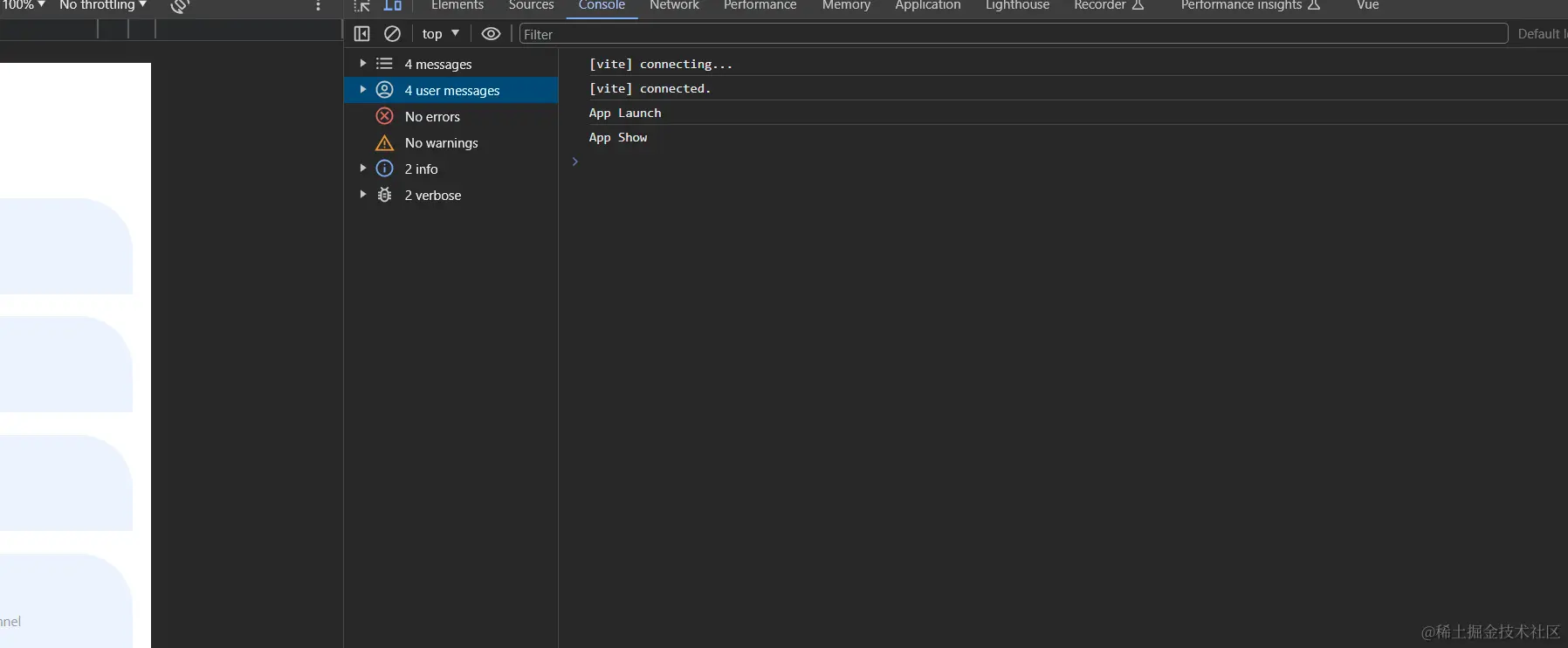This screenshot has width=1568, height=648.
Task: Filter by No errors row
Action: pyautogui.click(x=451, y=116)
